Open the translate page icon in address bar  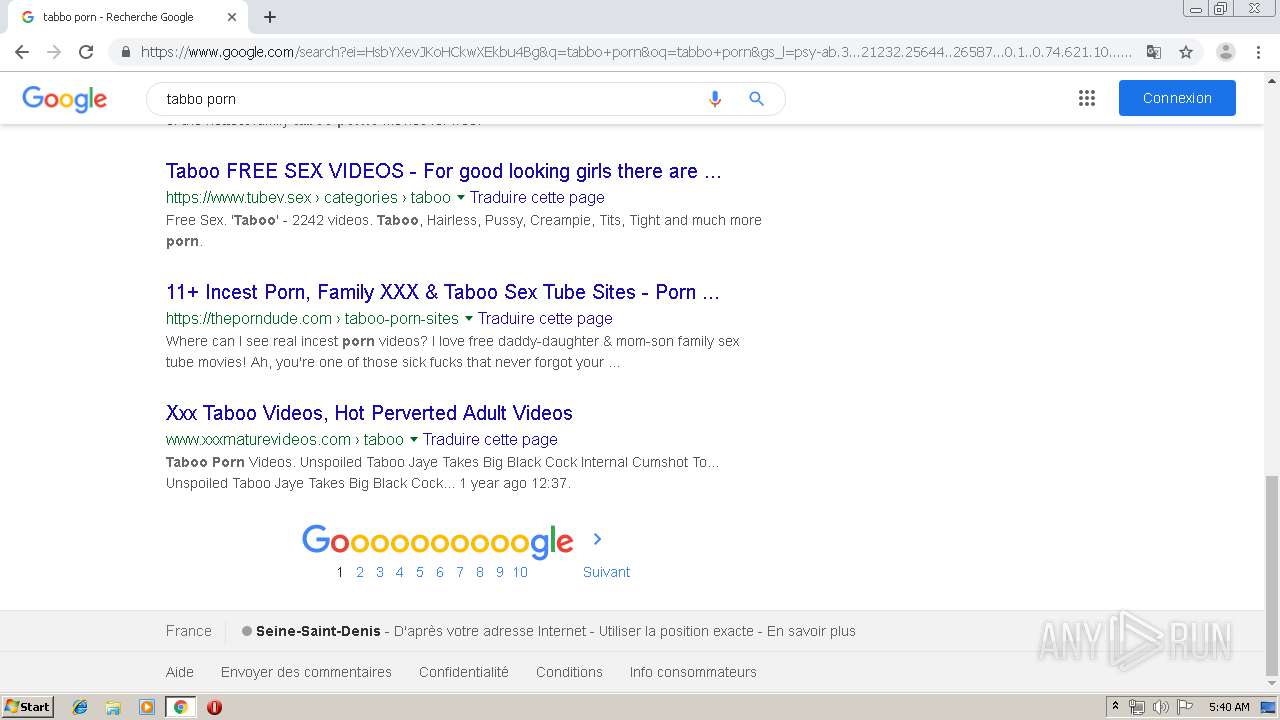tap(1154, 52)
